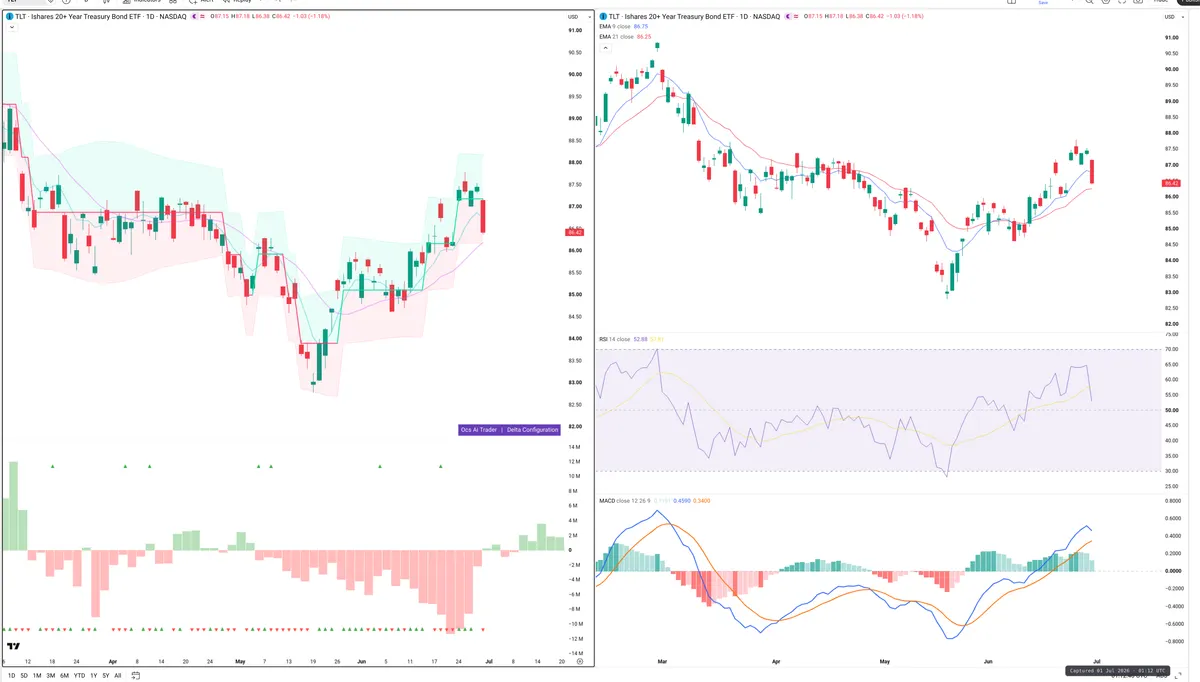Select the 1M time range button
Image resolution: width=1200 pixels, height=682 pixels.
[x=37, y=675]
